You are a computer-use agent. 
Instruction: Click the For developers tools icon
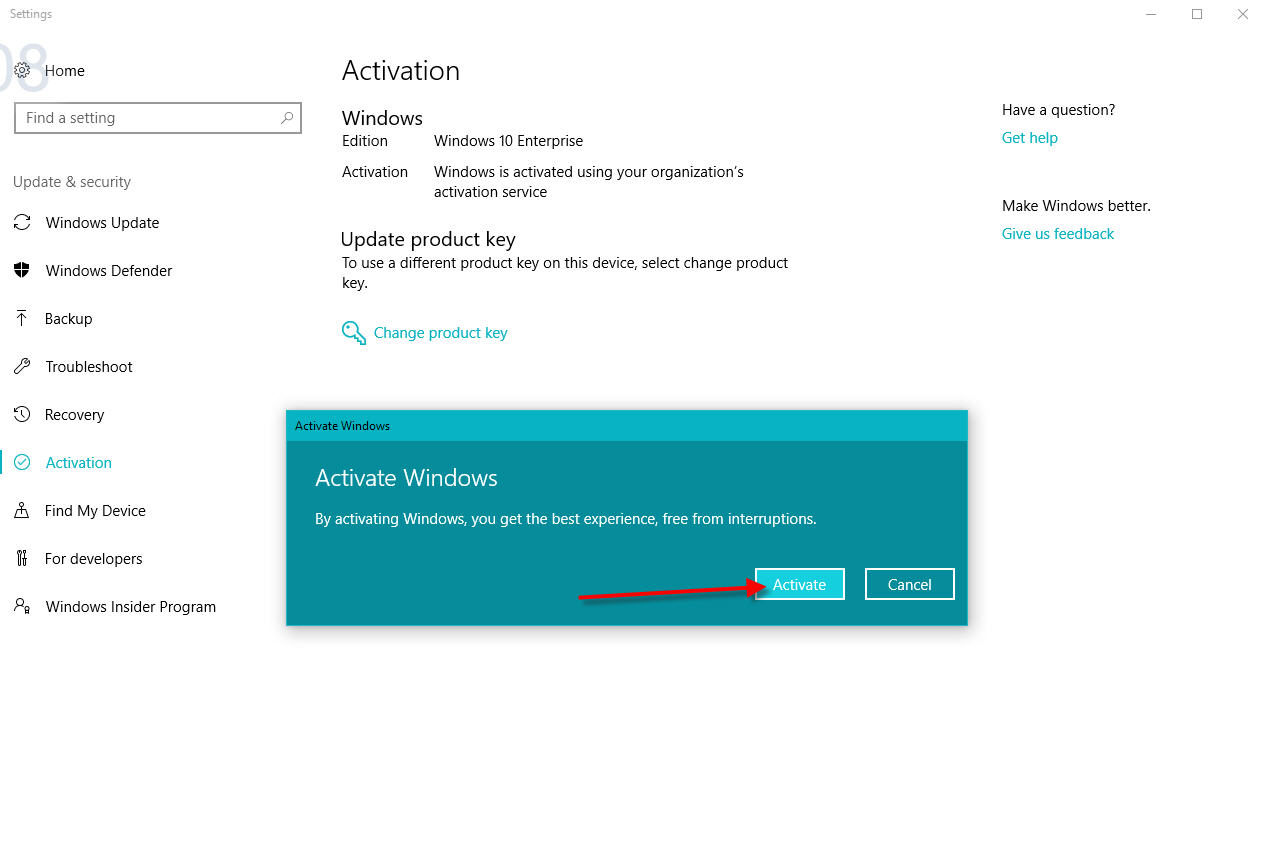click(22, 559)
